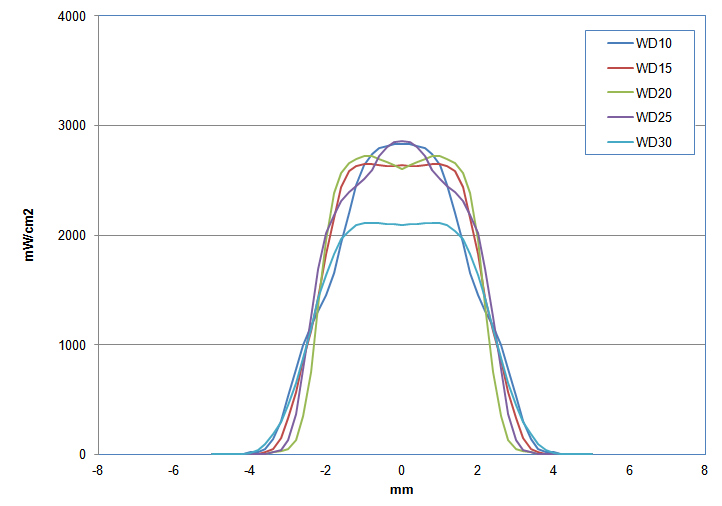Click the 3000 label on the vertical axis
The image size is (722, 506).
point(71,126)
